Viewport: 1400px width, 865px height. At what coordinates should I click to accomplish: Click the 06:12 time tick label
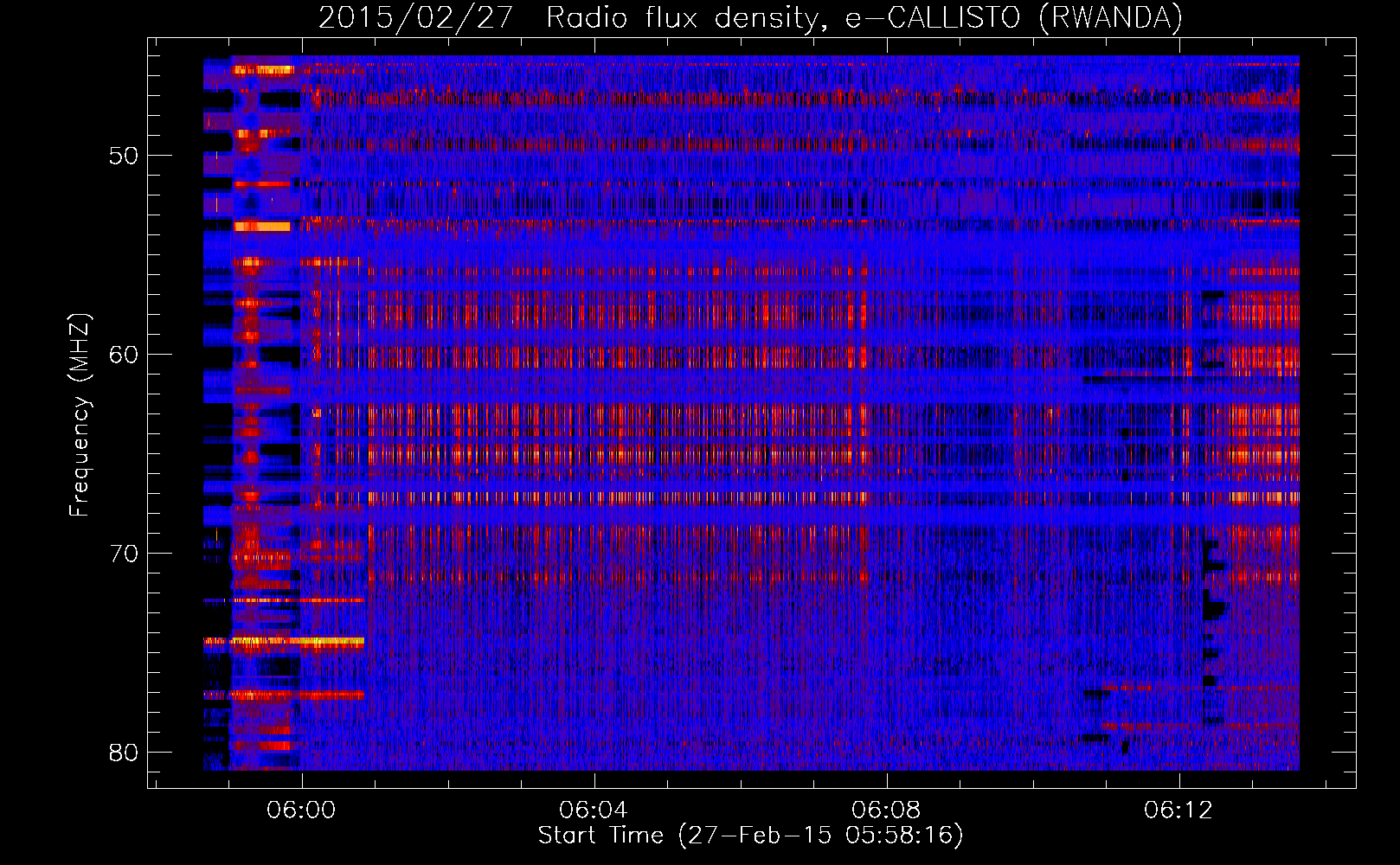tap(1178, 811)
